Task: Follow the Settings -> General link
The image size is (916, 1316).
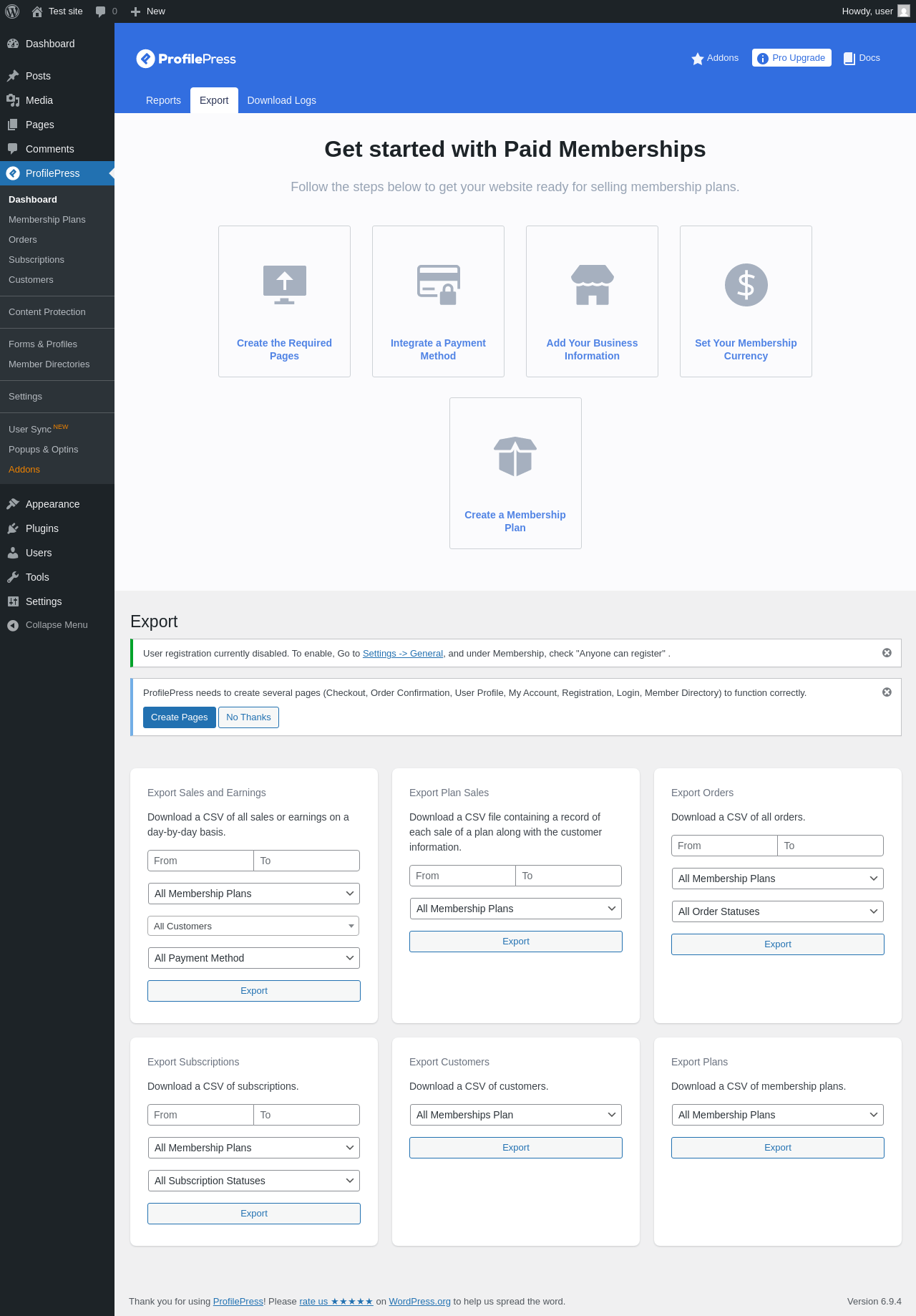Action: [403, 653]
